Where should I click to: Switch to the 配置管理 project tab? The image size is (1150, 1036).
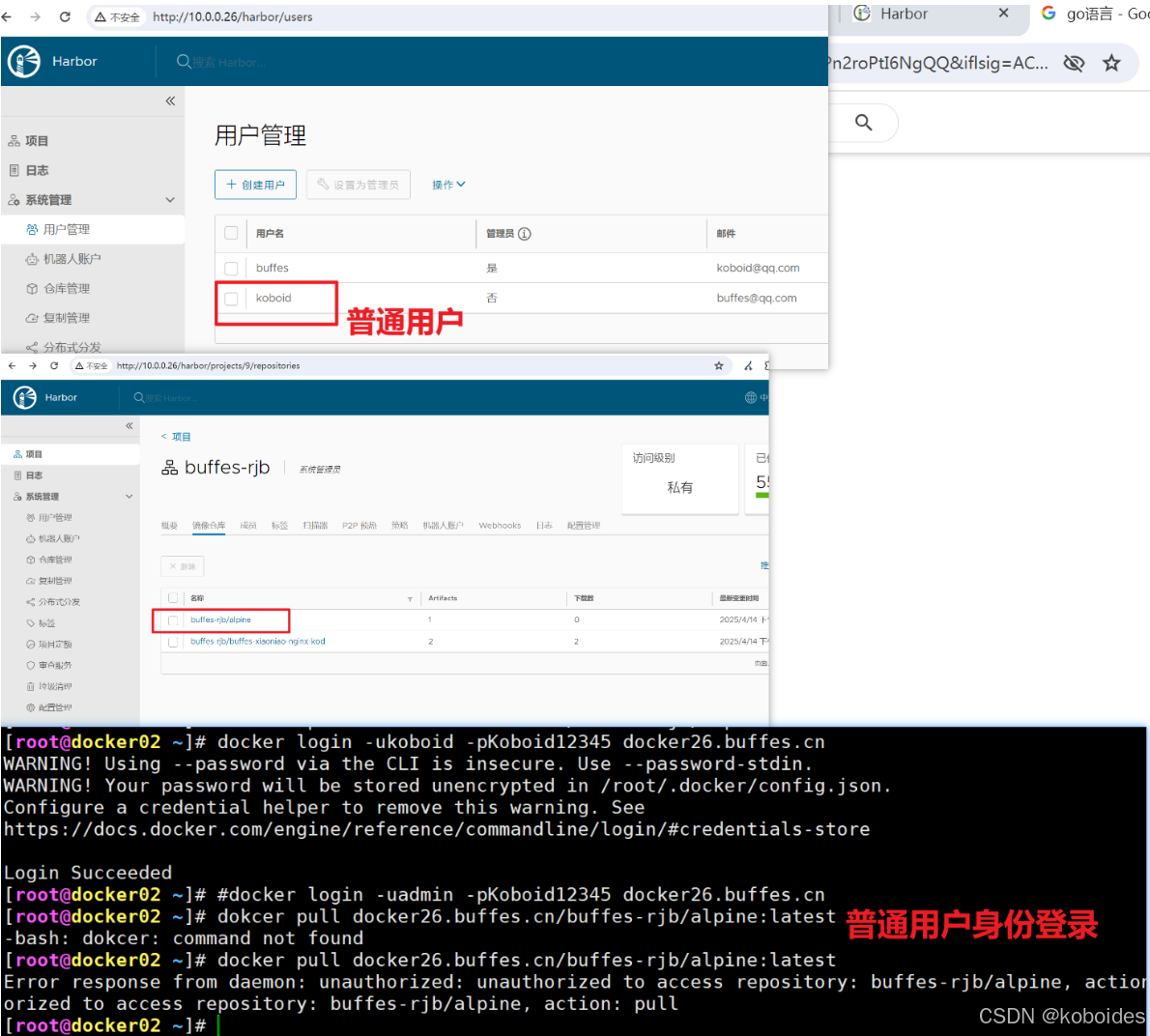click(584, 526)
